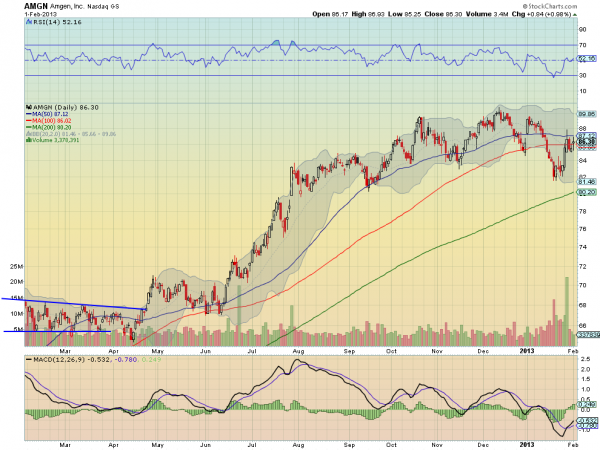Click the MACD axis label 1.5

point(585,379)
